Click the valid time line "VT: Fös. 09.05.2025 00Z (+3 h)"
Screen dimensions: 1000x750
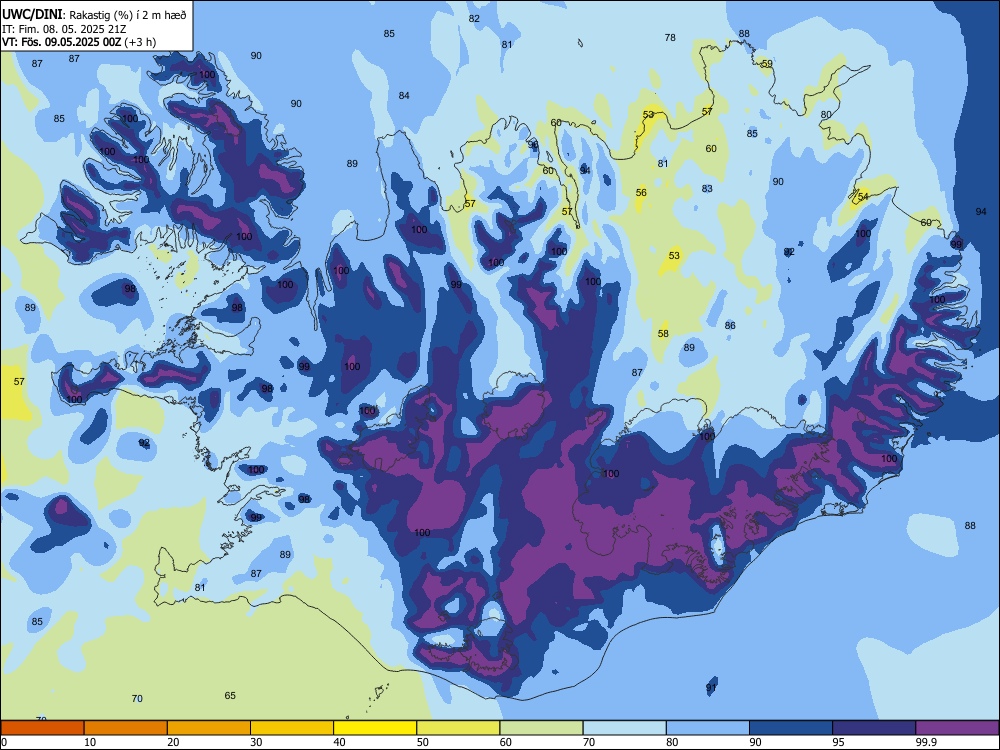click(x=79, y=42)
